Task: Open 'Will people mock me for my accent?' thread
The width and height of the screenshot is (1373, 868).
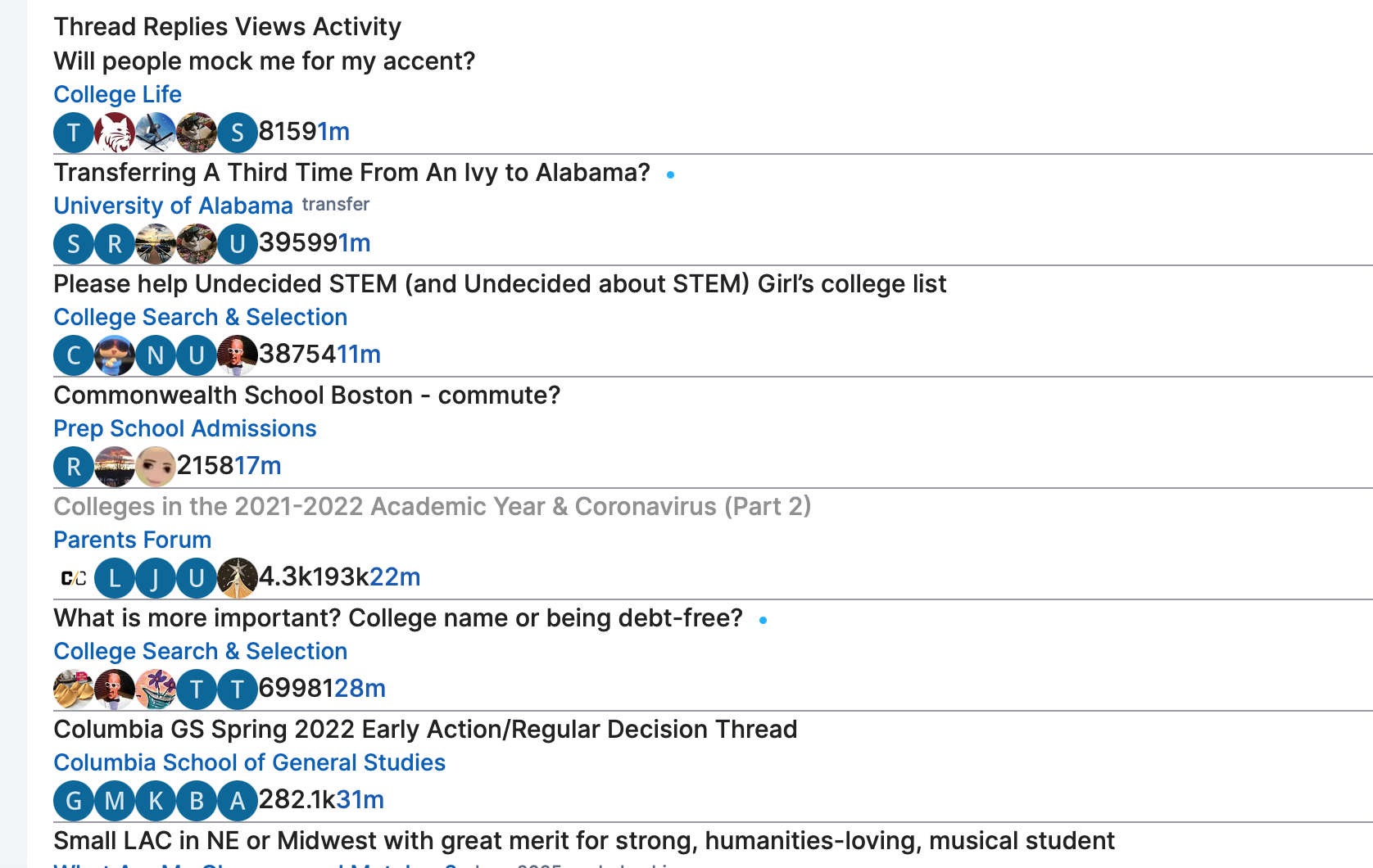Action: 264,61
